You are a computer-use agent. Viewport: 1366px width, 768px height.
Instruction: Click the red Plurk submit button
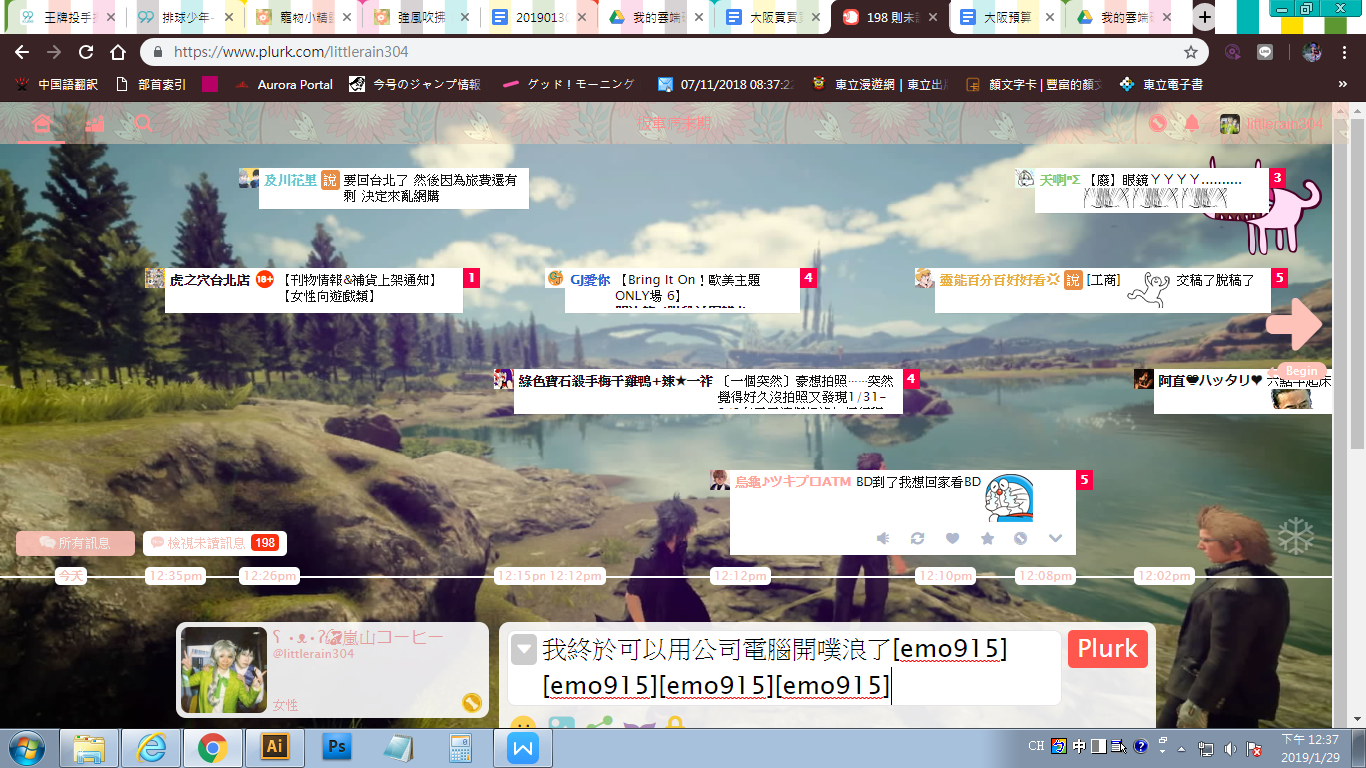pos(1107,649)
